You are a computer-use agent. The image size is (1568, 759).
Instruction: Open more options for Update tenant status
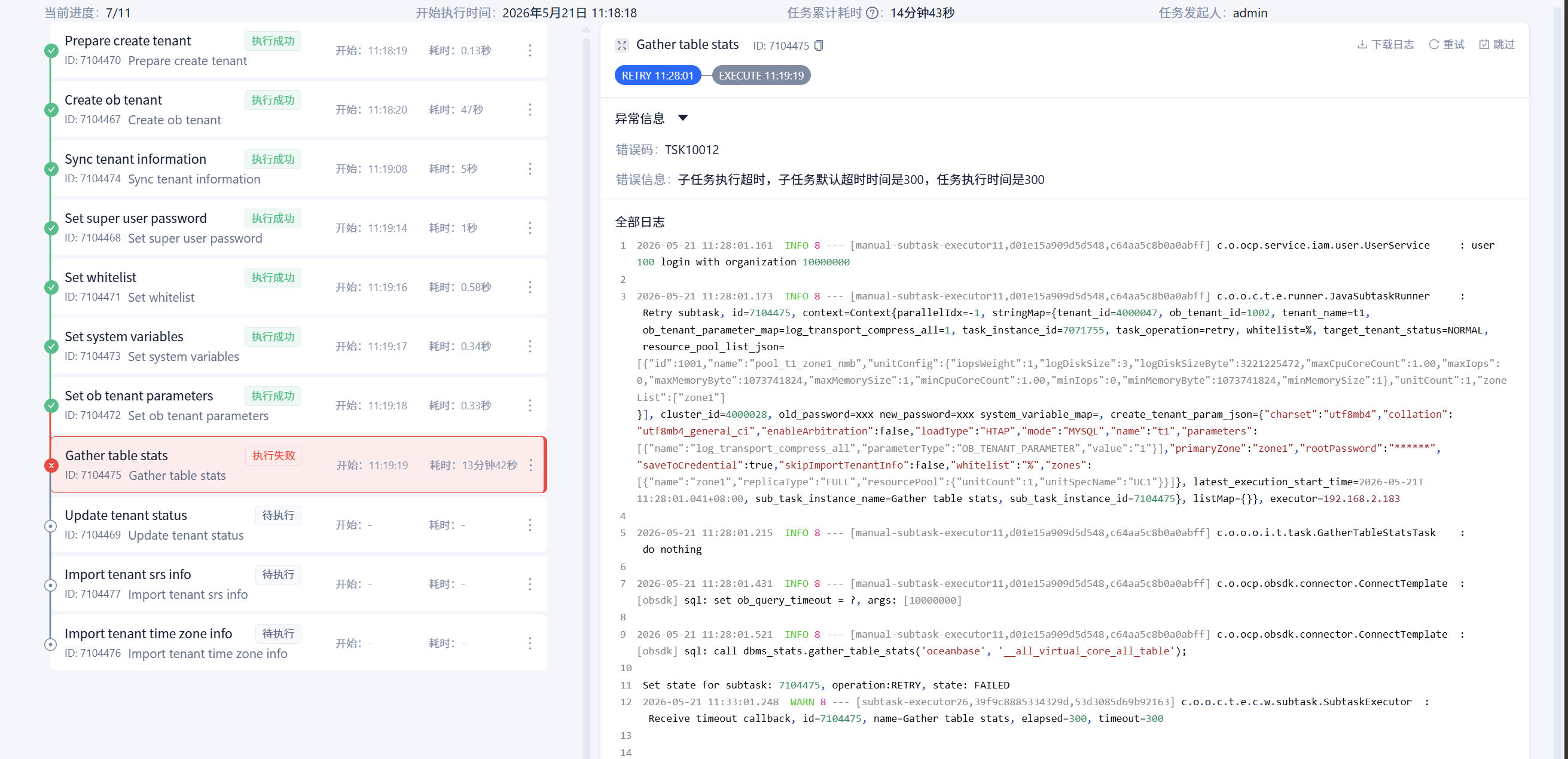coord(530,525)
